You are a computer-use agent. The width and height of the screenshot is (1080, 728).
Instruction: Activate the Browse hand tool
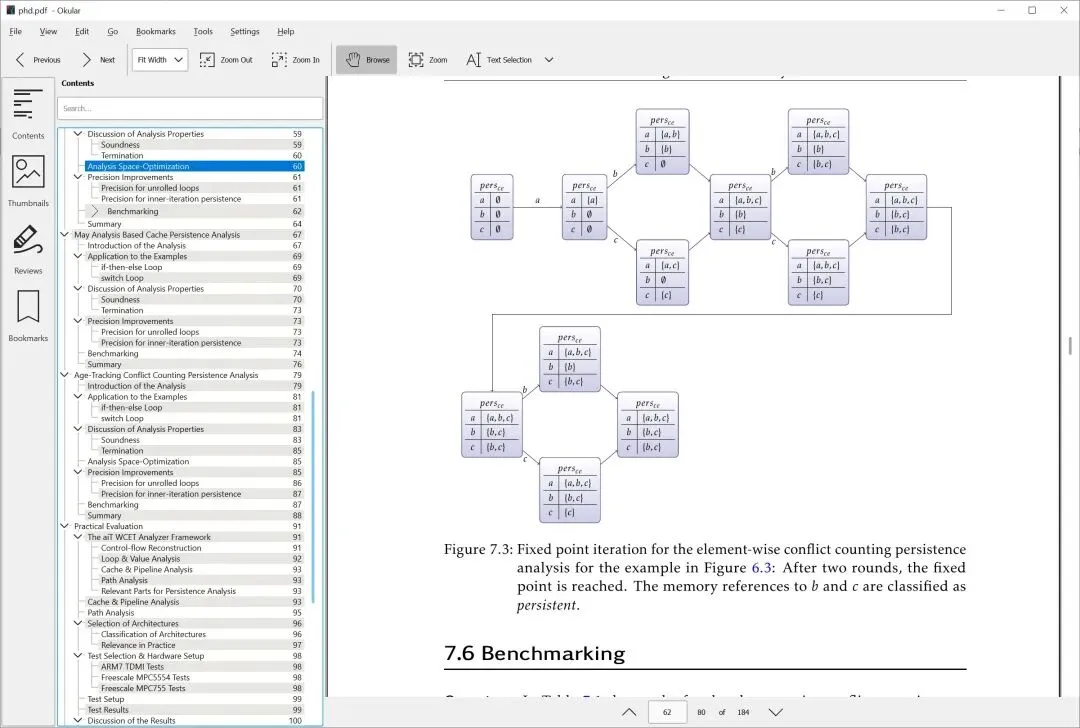367,60
